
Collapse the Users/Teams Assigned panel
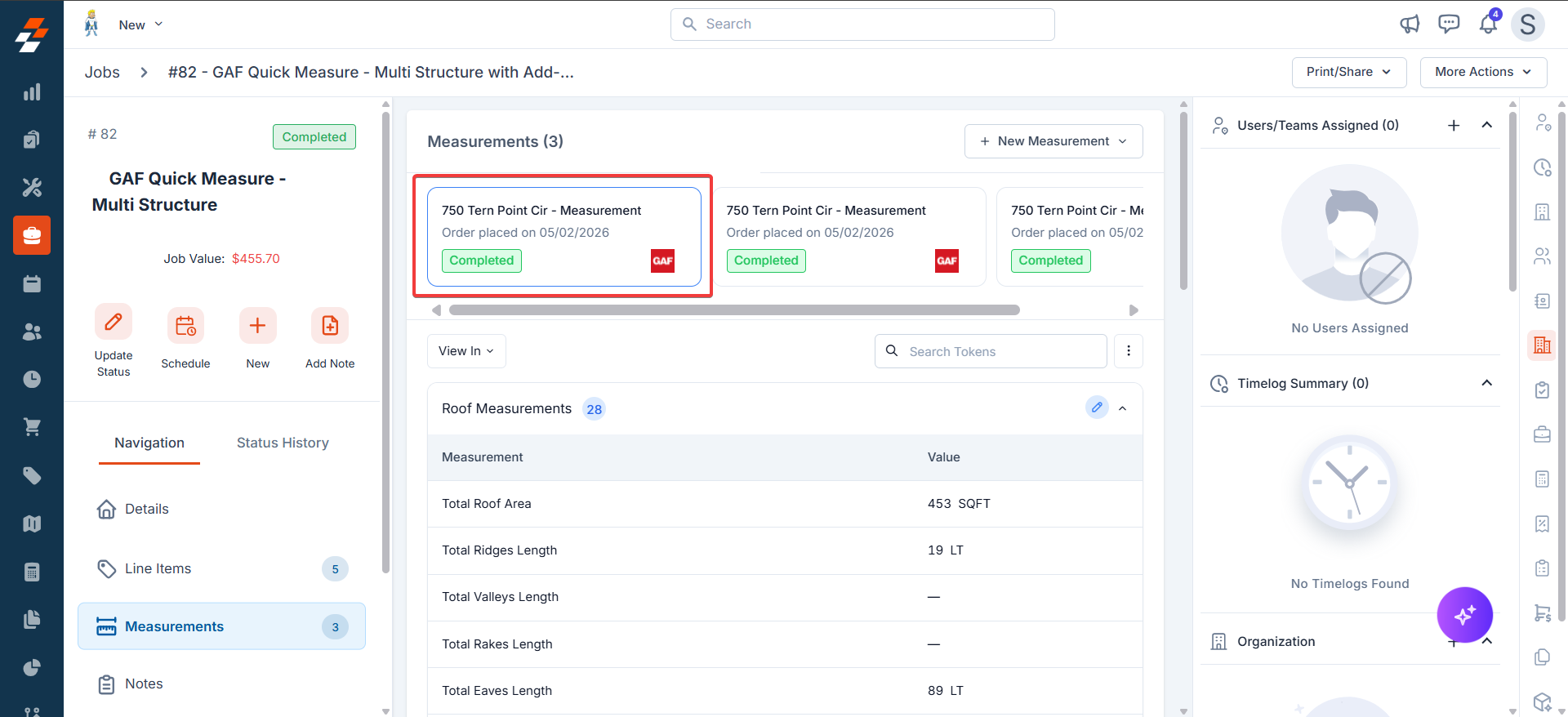(1487, 125)
